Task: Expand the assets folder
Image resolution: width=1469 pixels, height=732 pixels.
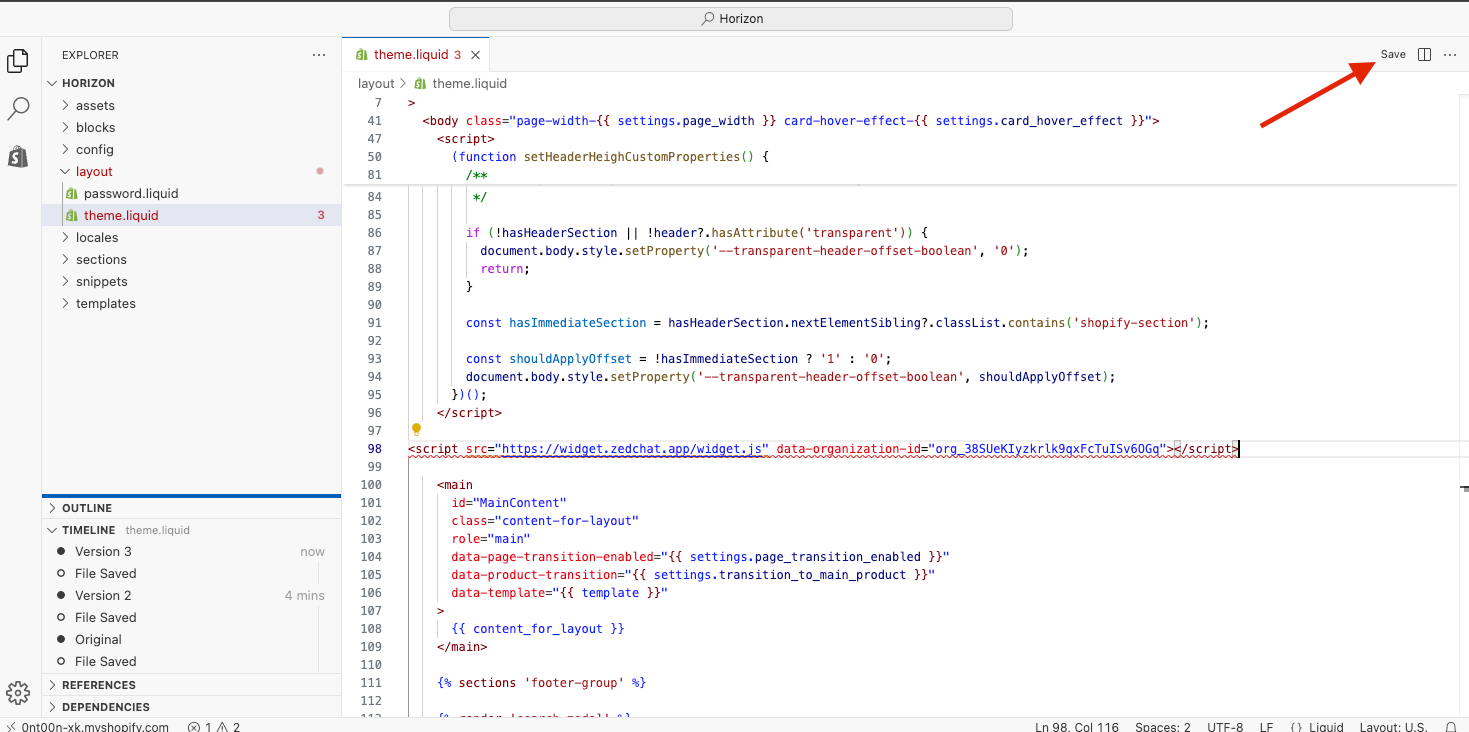Action: pos(95,105)
